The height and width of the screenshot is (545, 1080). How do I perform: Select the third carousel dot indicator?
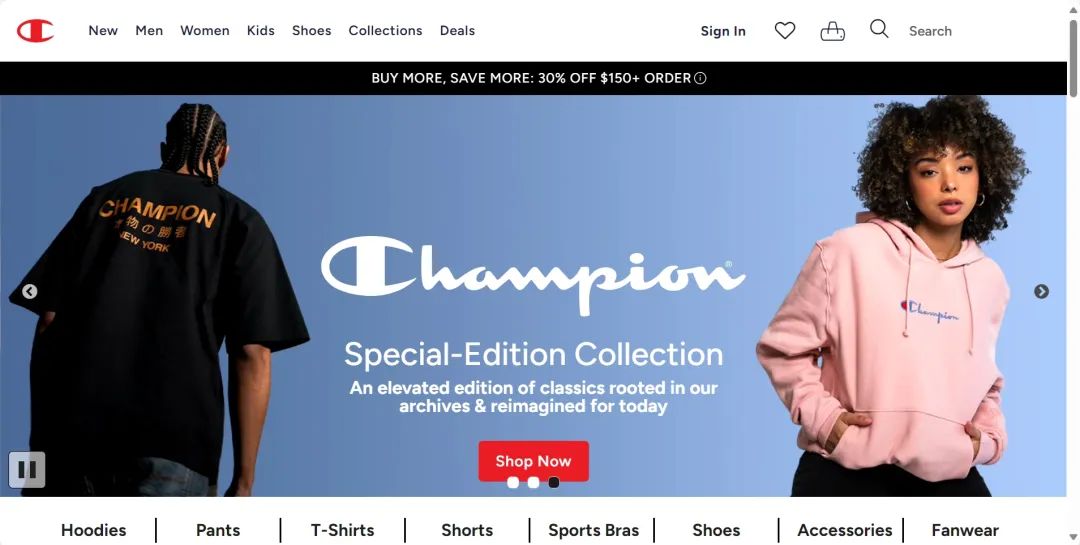pos(553,482)
